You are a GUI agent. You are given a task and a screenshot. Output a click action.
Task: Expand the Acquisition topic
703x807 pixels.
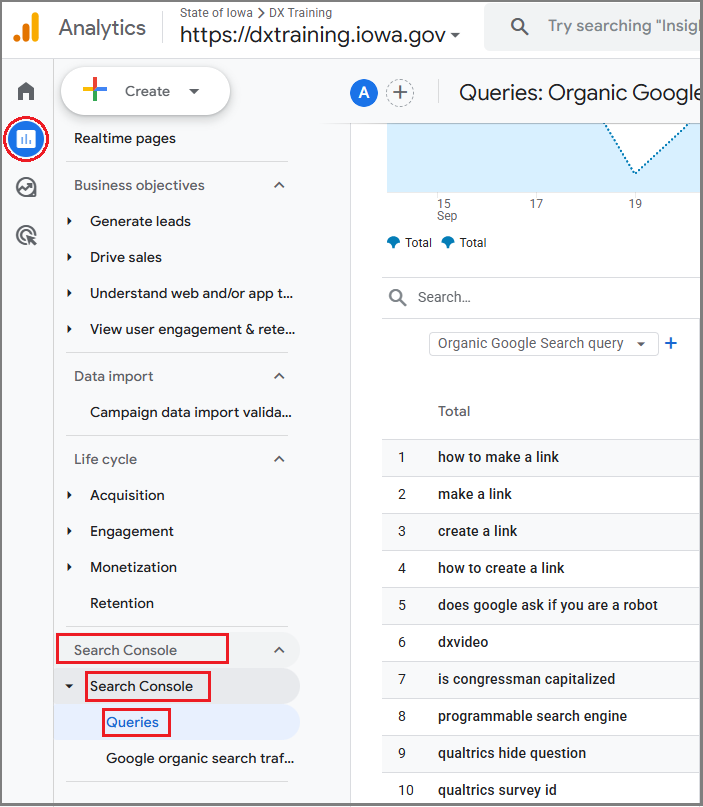pos(69,495)
